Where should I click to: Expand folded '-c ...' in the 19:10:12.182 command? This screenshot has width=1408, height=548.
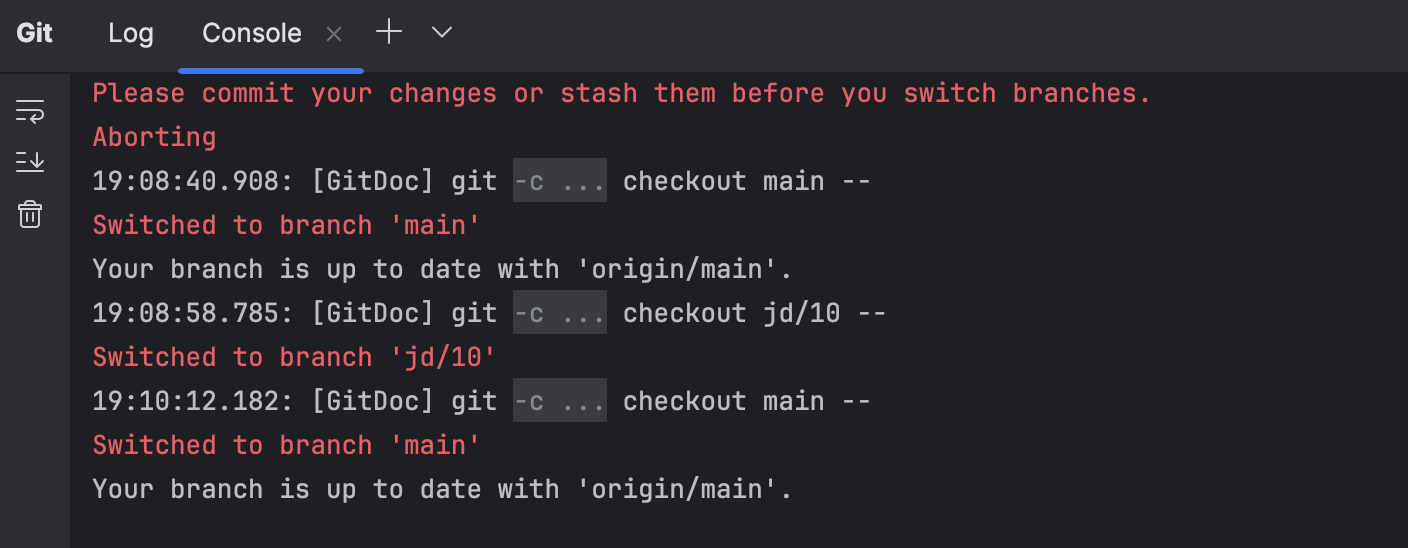(560, 401)
